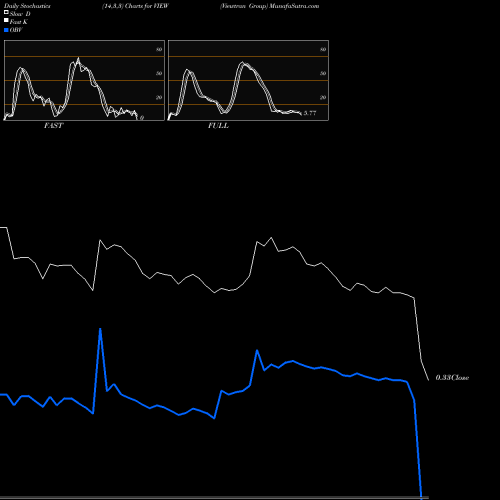Screen dimensions: 500x500
Task: Click the blue OBV legend swatch
Action: (x=6, y=30)
